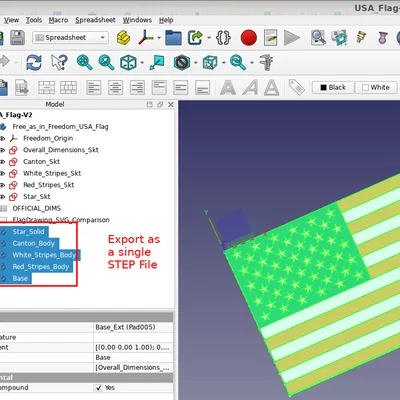Set background color with White button
The height and width of the screenshot is (400, 400).
pyautogui.click(x=376, y=87)
